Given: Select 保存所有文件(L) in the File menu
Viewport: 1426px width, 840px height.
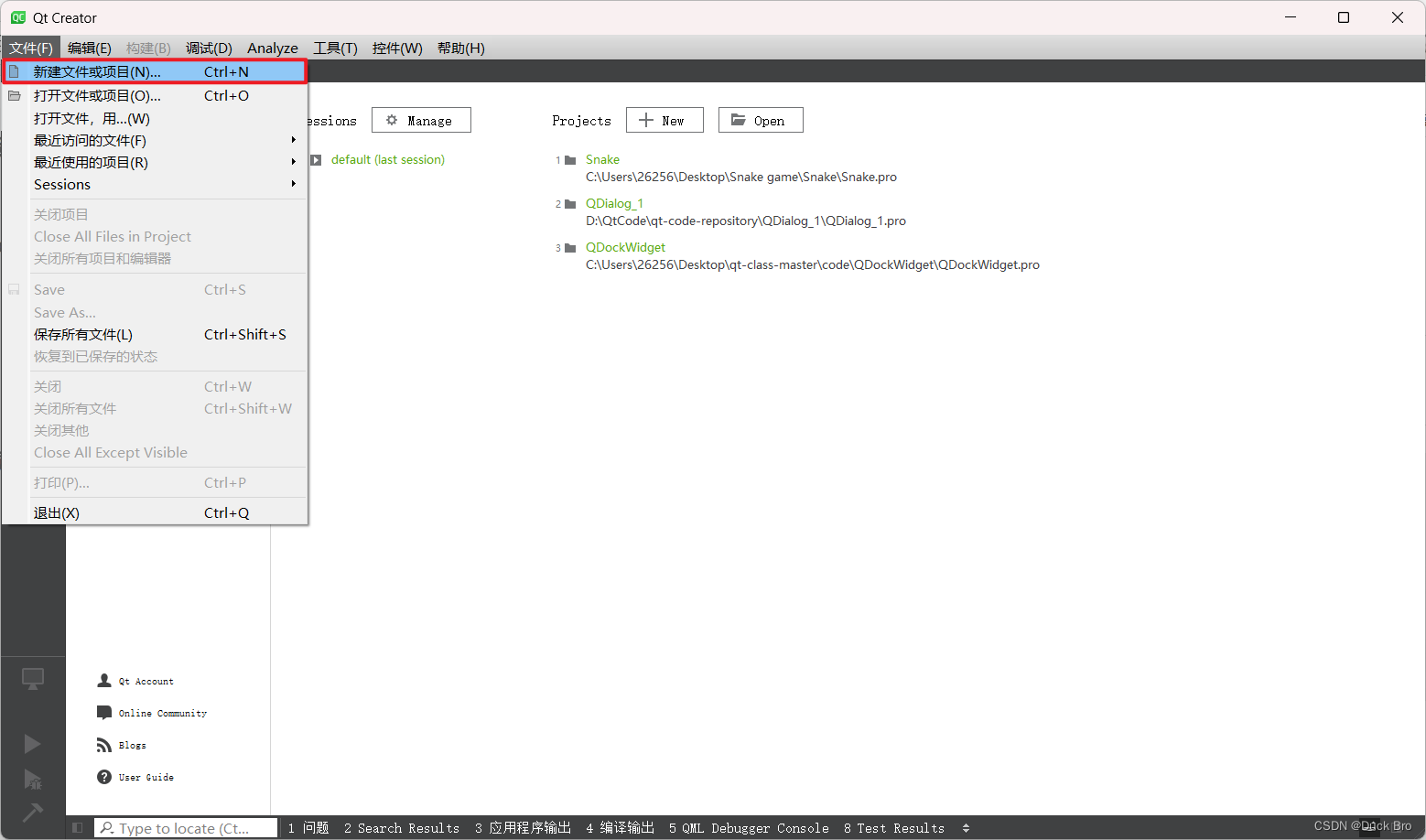Looking at the screenshot, I should 155,334.
